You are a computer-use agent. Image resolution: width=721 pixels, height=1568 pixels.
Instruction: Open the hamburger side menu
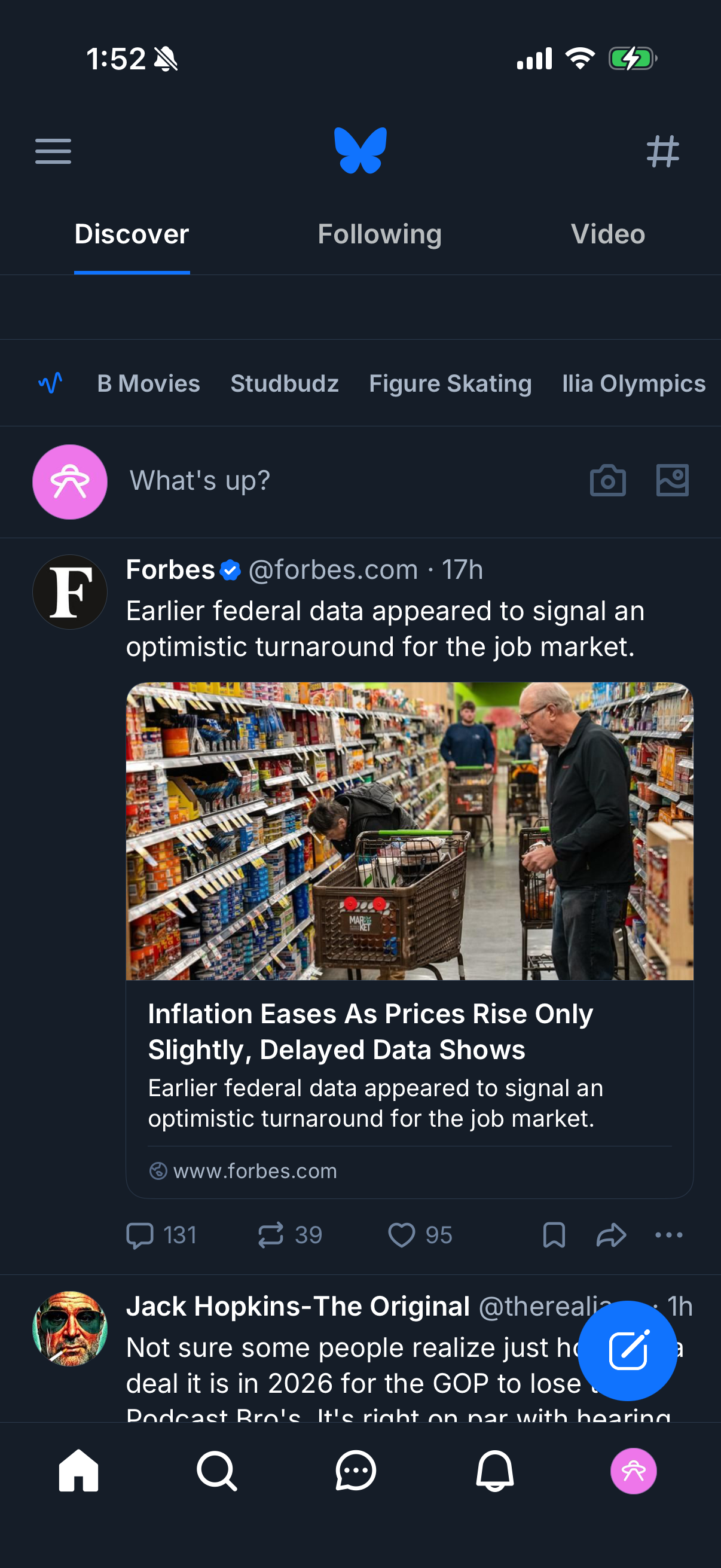53,151
